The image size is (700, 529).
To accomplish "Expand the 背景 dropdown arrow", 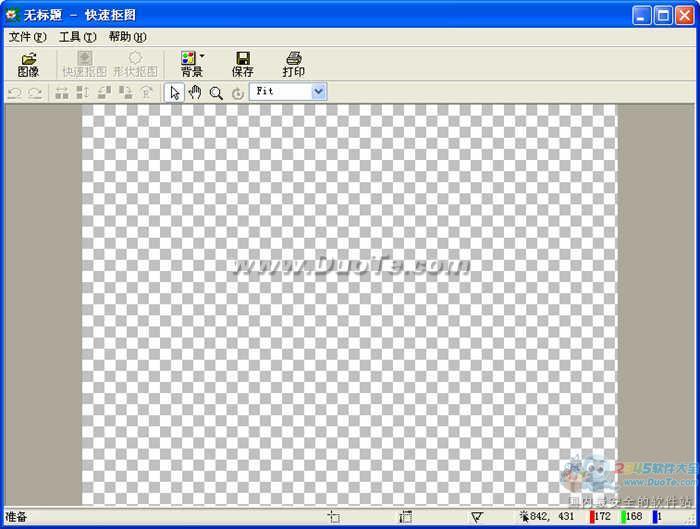I will click(202, 57).
